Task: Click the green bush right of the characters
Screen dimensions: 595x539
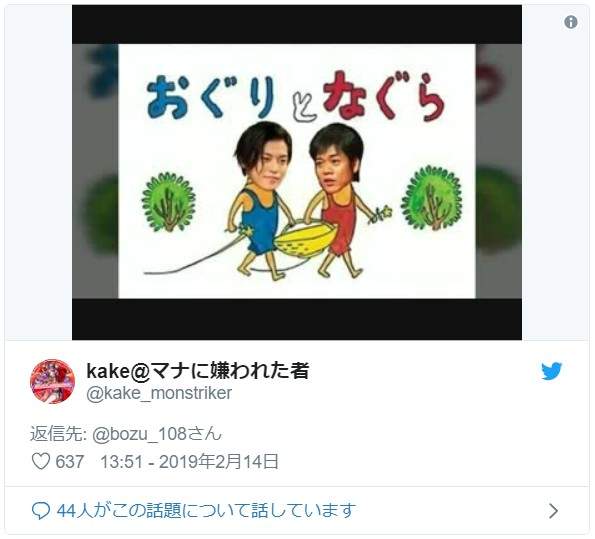Action: [431, 198]
